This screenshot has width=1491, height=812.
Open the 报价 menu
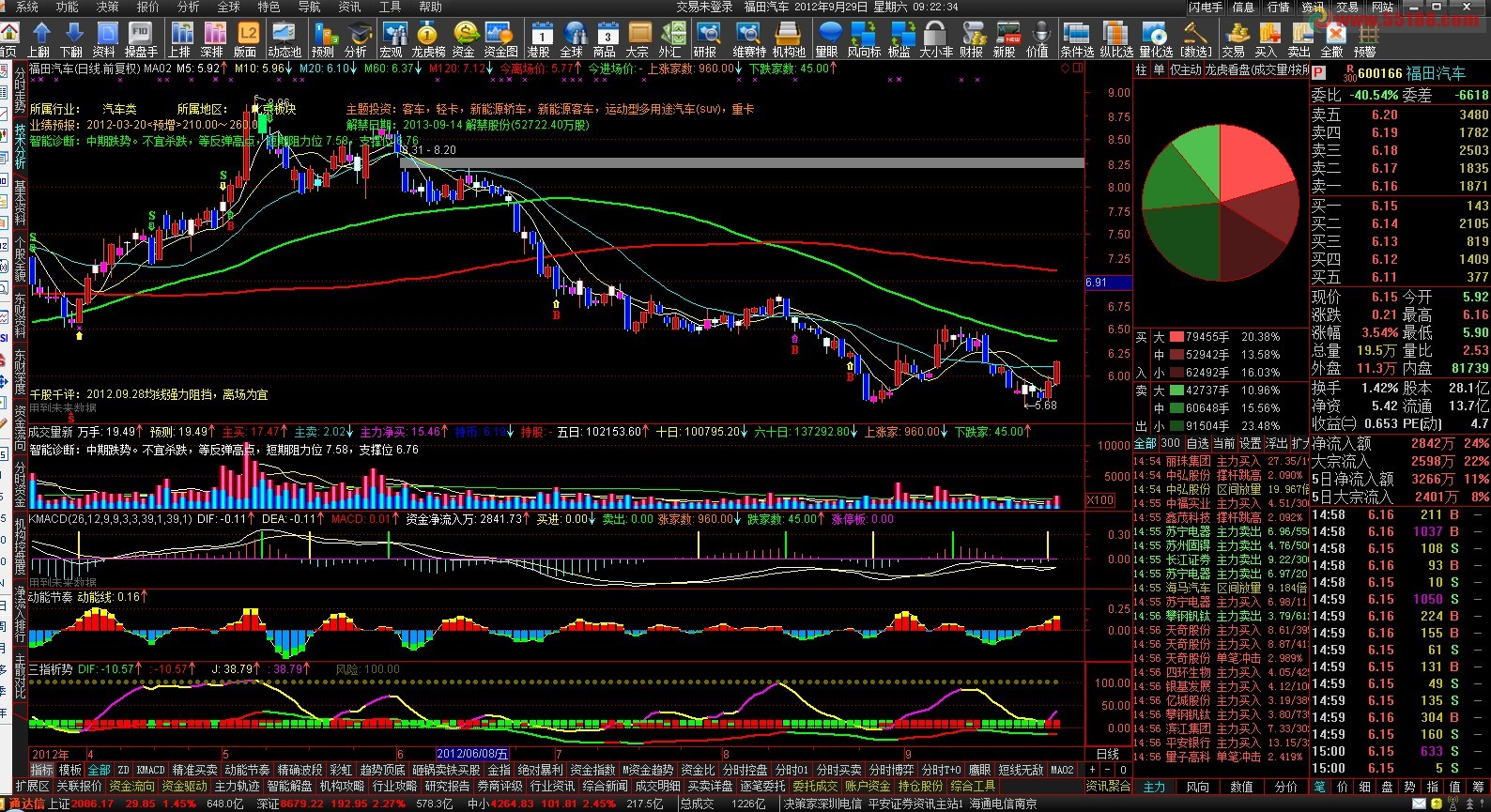pos(148,7)
